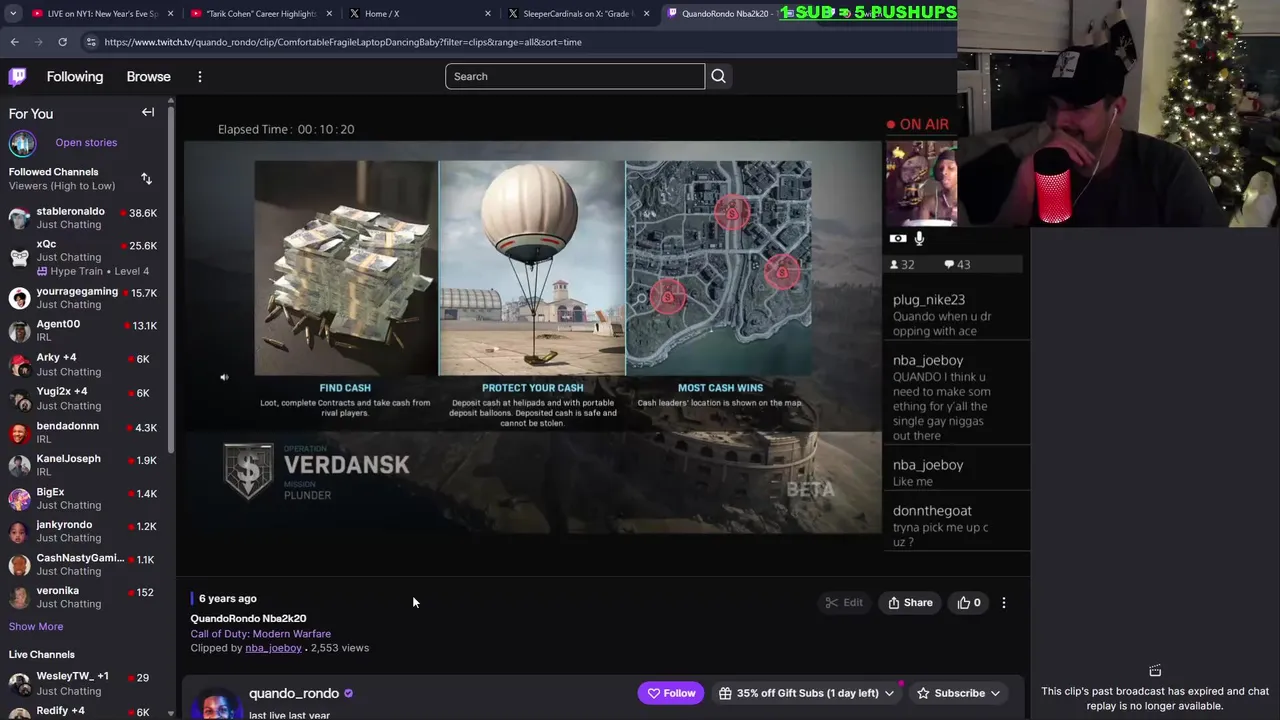Switch to the Home / X browser tab
This screenshot has height=720, width=1280.
pyautogui.click(x=418, y=14)
